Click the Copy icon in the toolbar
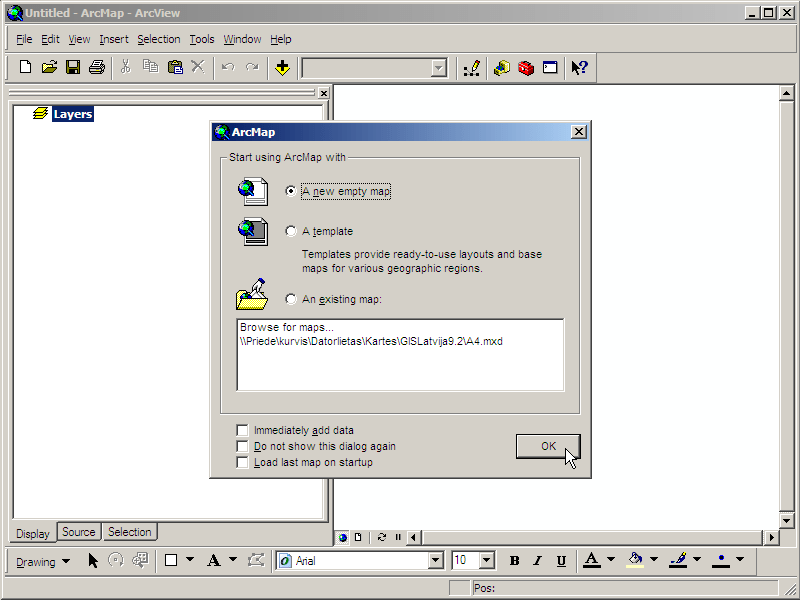The image size is (800, 600). (x=150, y=67)
